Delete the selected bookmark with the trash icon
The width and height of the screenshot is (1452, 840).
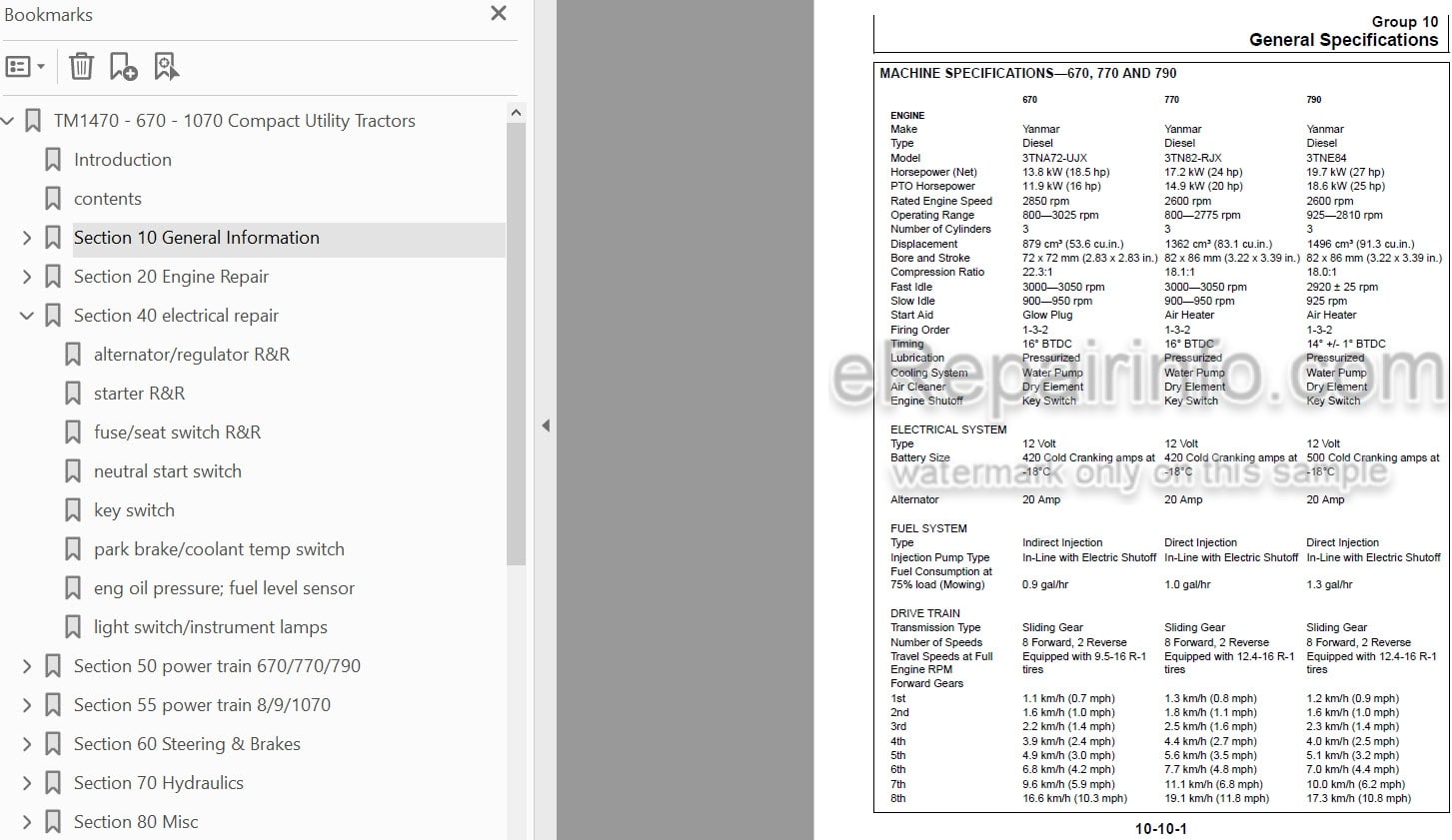tap(81, 67)
